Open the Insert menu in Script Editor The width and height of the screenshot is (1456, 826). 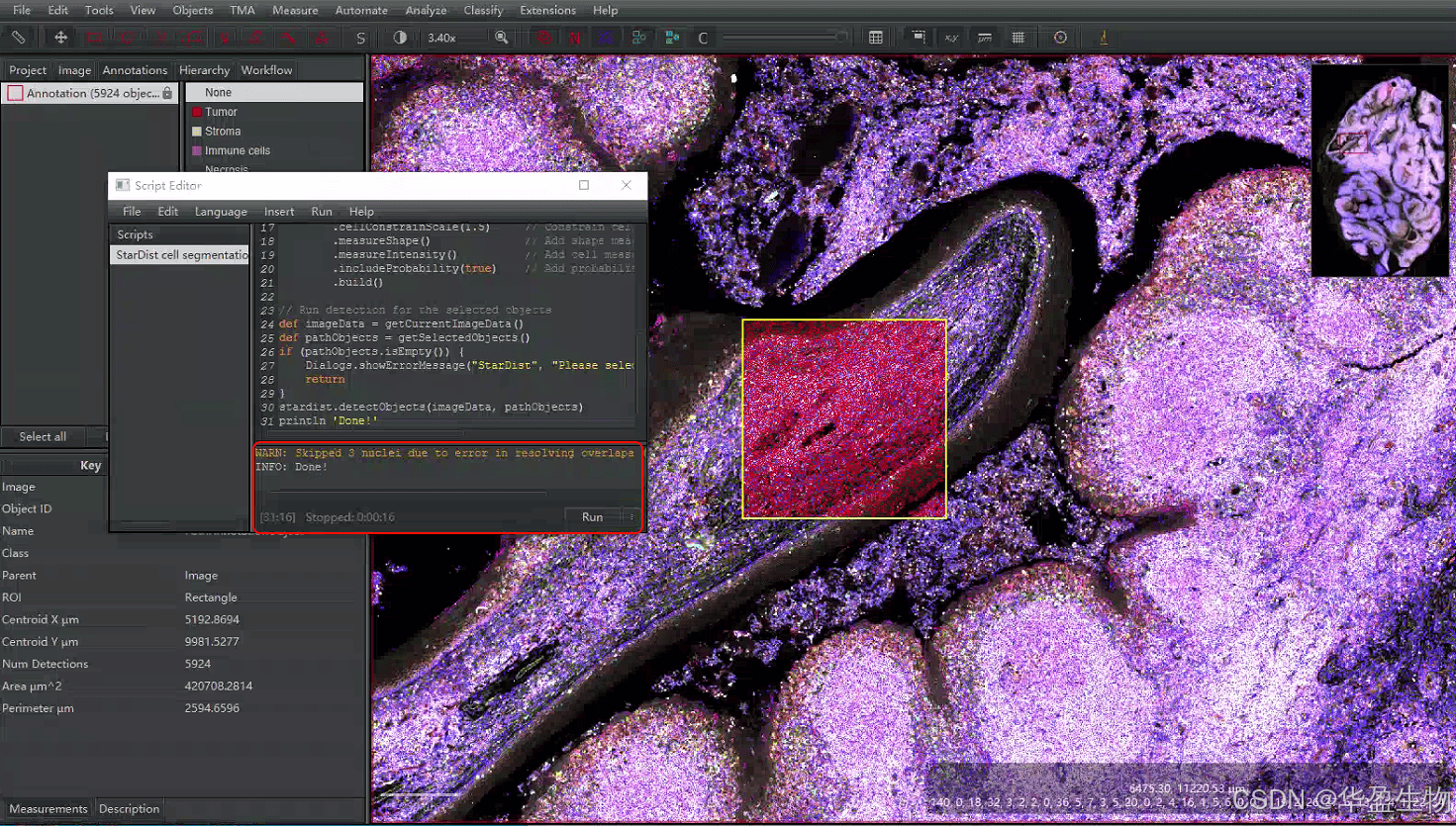pos(279,212)
